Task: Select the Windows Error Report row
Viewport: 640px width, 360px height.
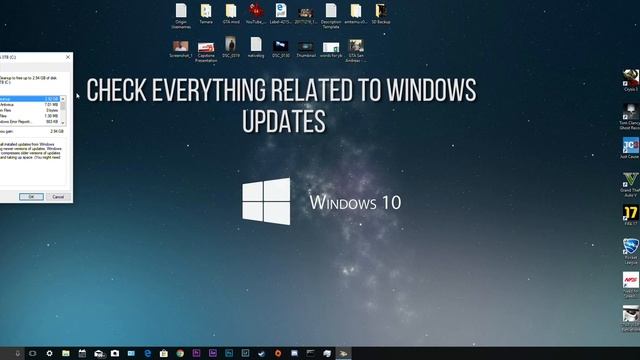Action: [x=30, y=122]
